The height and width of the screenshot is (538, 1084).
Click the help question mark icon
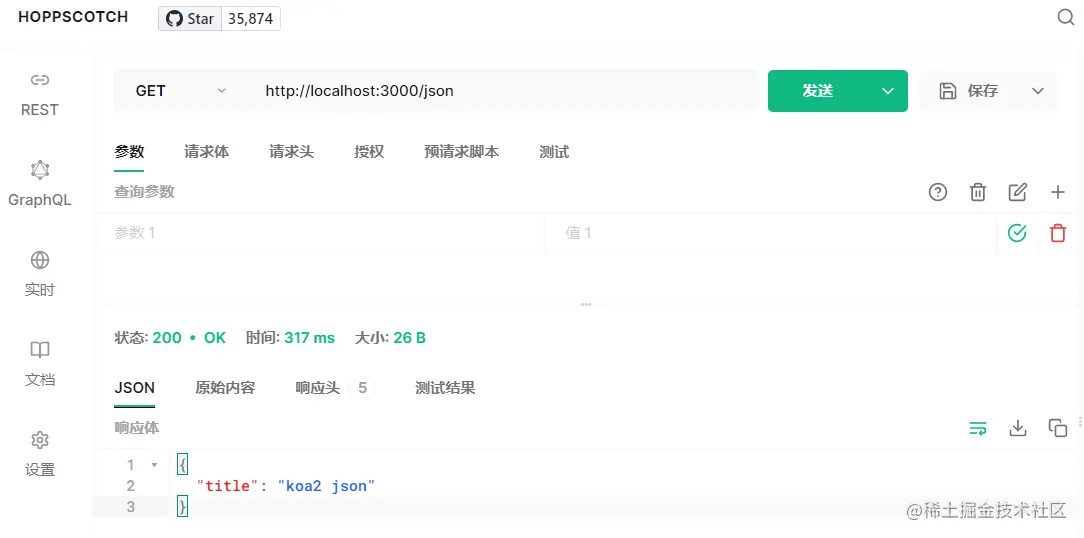[x=937, y=192]
